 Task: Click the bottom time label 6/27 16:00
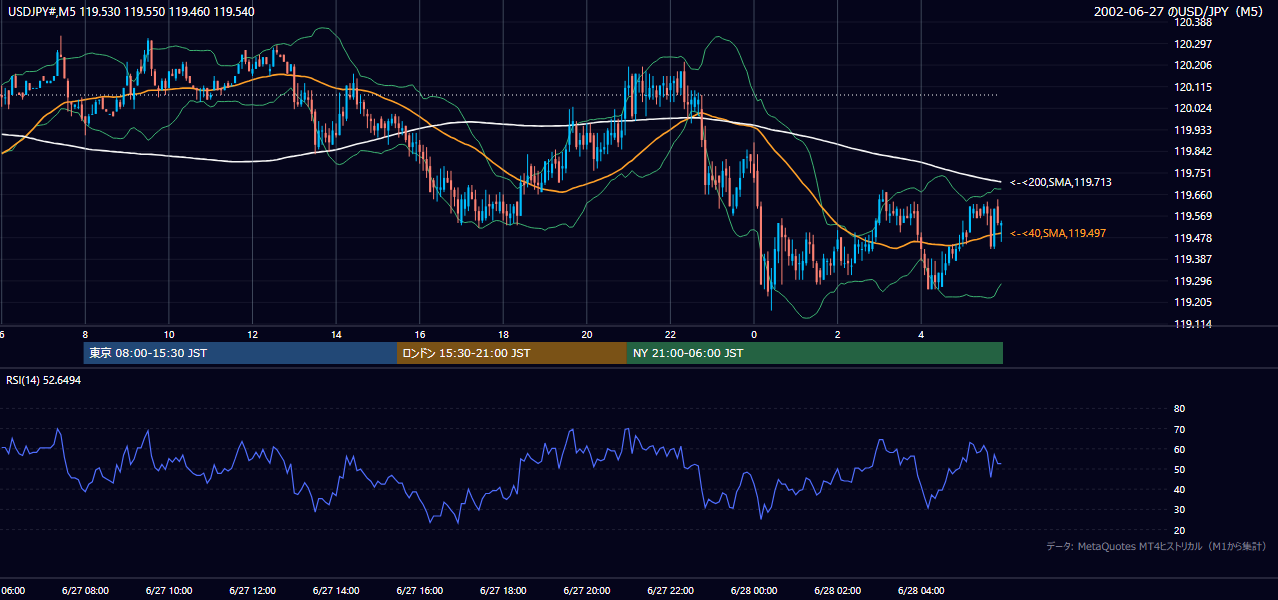click(420, 590)
